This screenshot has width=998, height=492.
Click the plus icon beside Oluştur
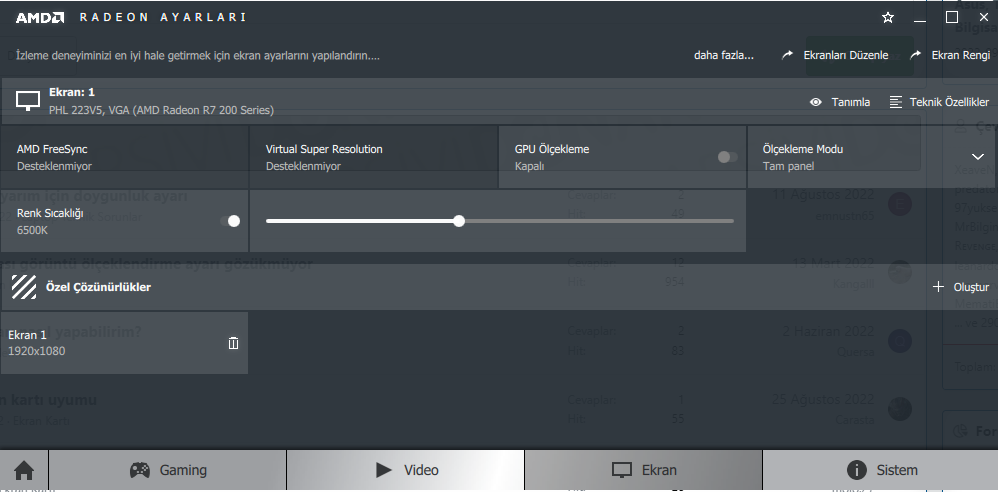tap(938, 287)
